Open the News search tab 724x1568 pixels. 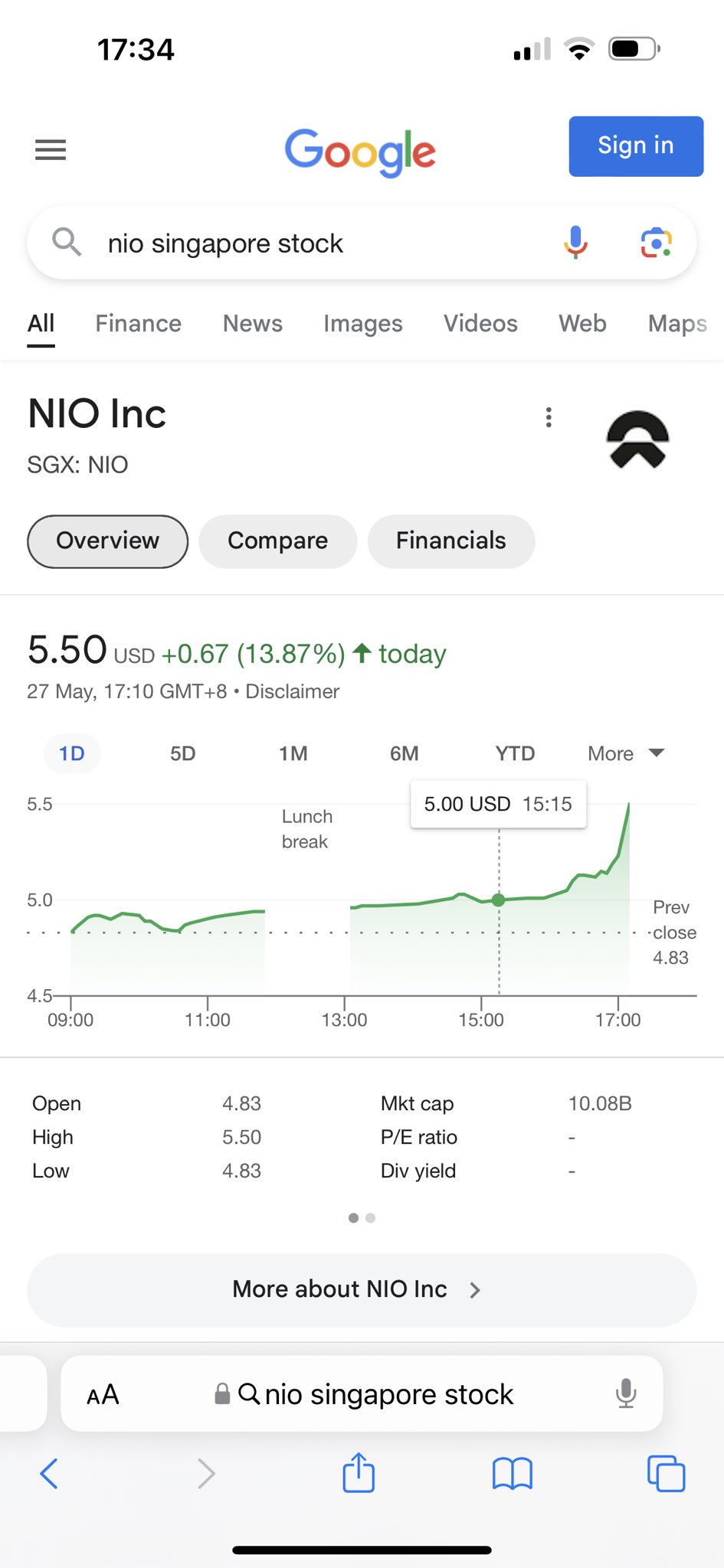(252, 323)
